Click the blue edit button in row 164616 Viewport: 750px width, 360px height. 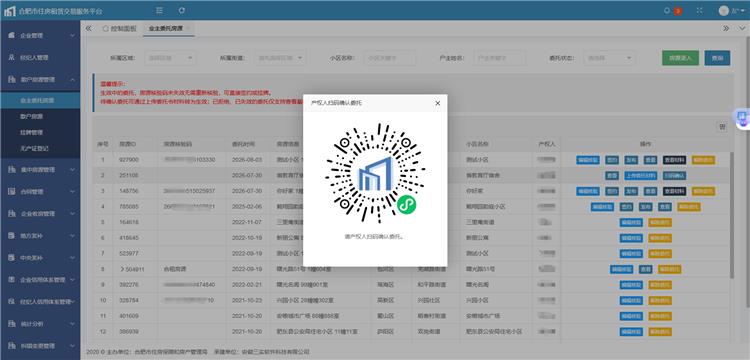(631, 222)
